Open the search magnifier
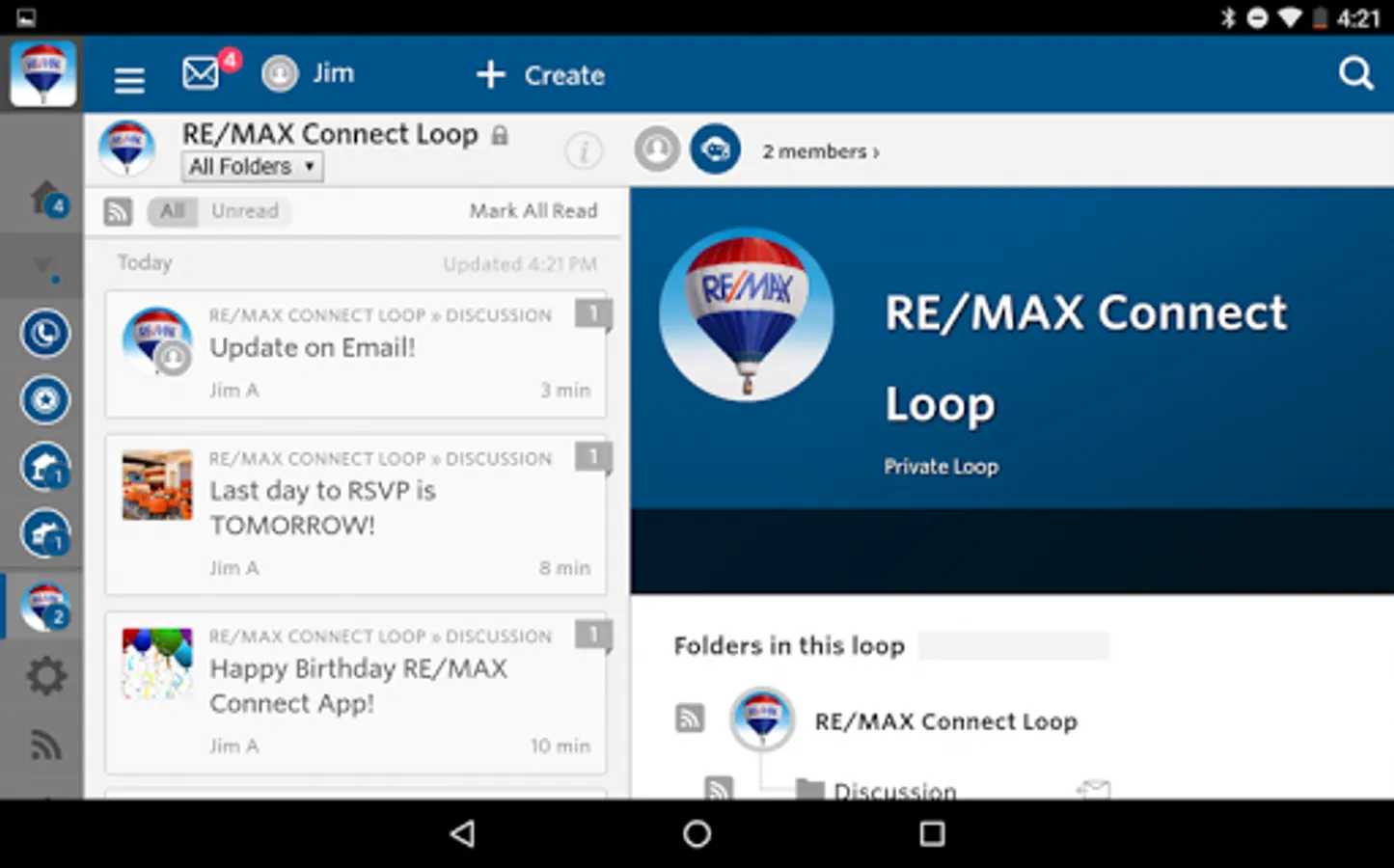1394x868 pixels. 1355,73
